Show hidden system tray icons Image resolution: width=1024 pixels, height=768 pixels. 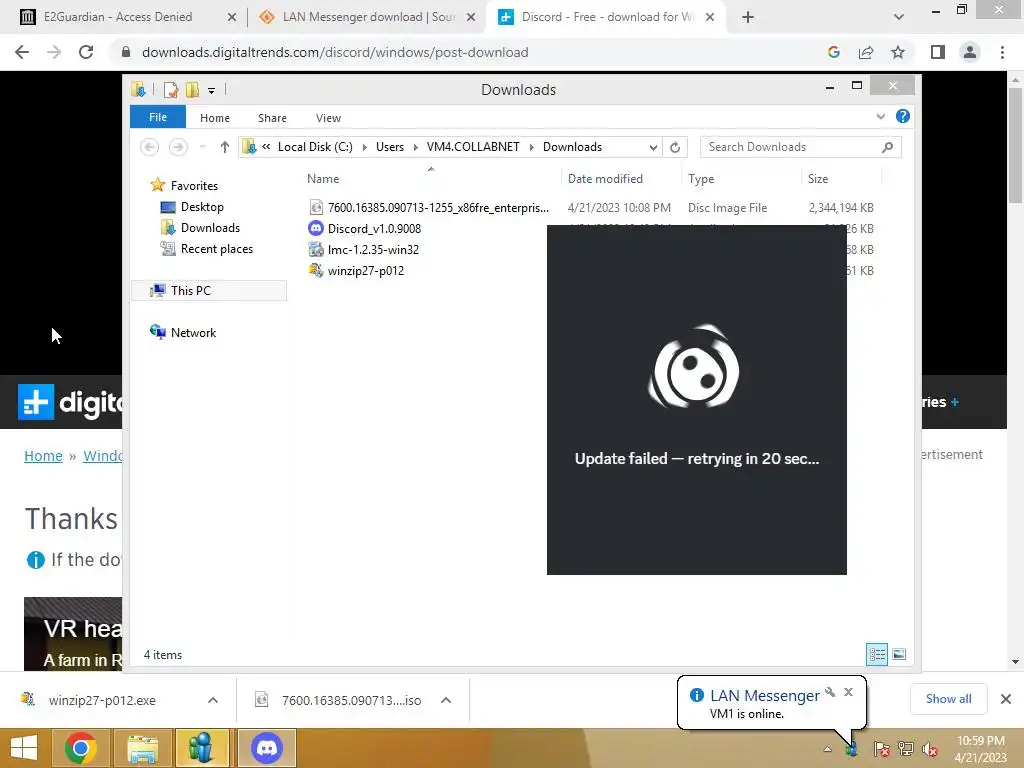point(827,749)
